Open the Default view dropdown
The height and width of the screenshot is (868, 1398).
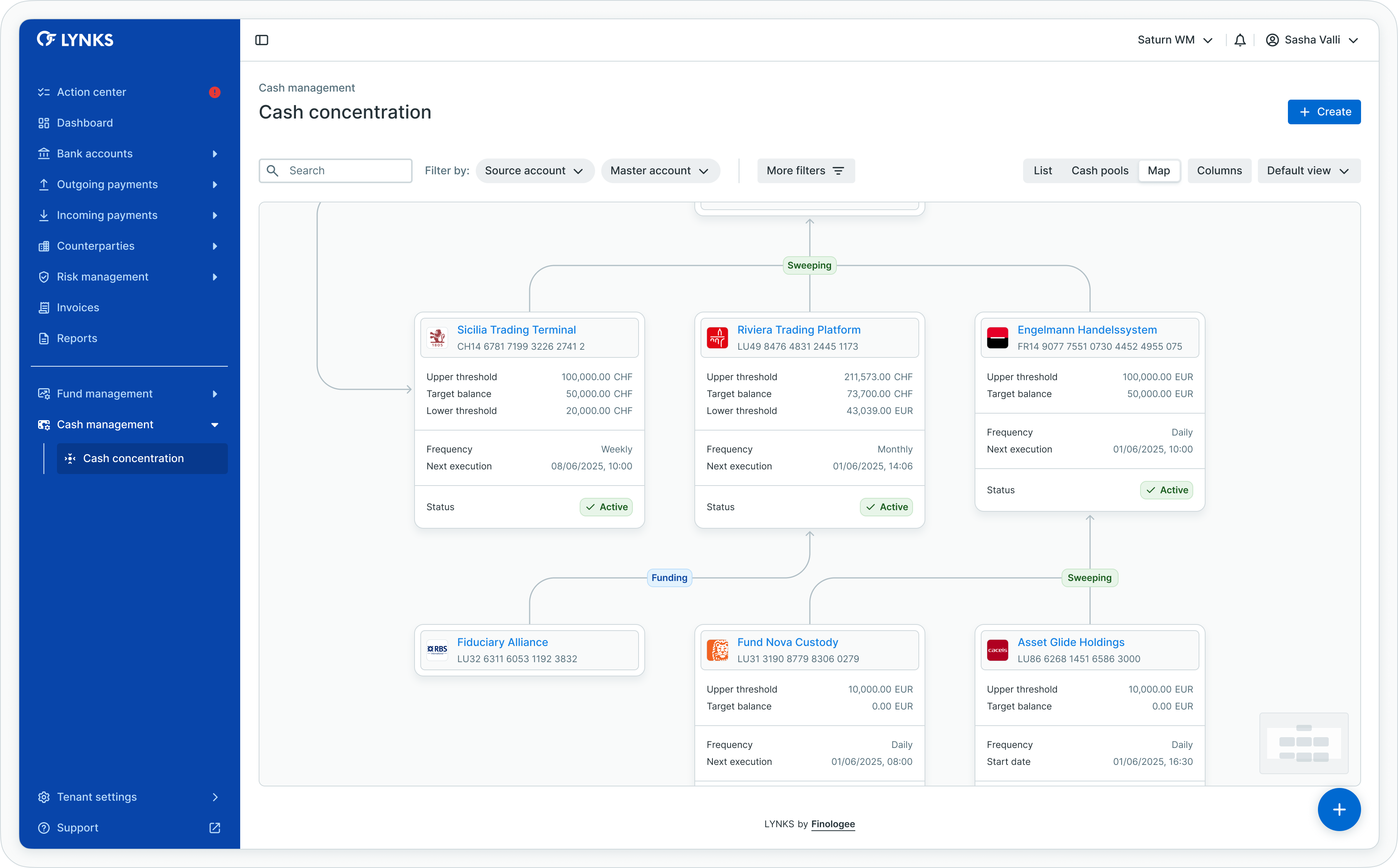click(1308, 170)
